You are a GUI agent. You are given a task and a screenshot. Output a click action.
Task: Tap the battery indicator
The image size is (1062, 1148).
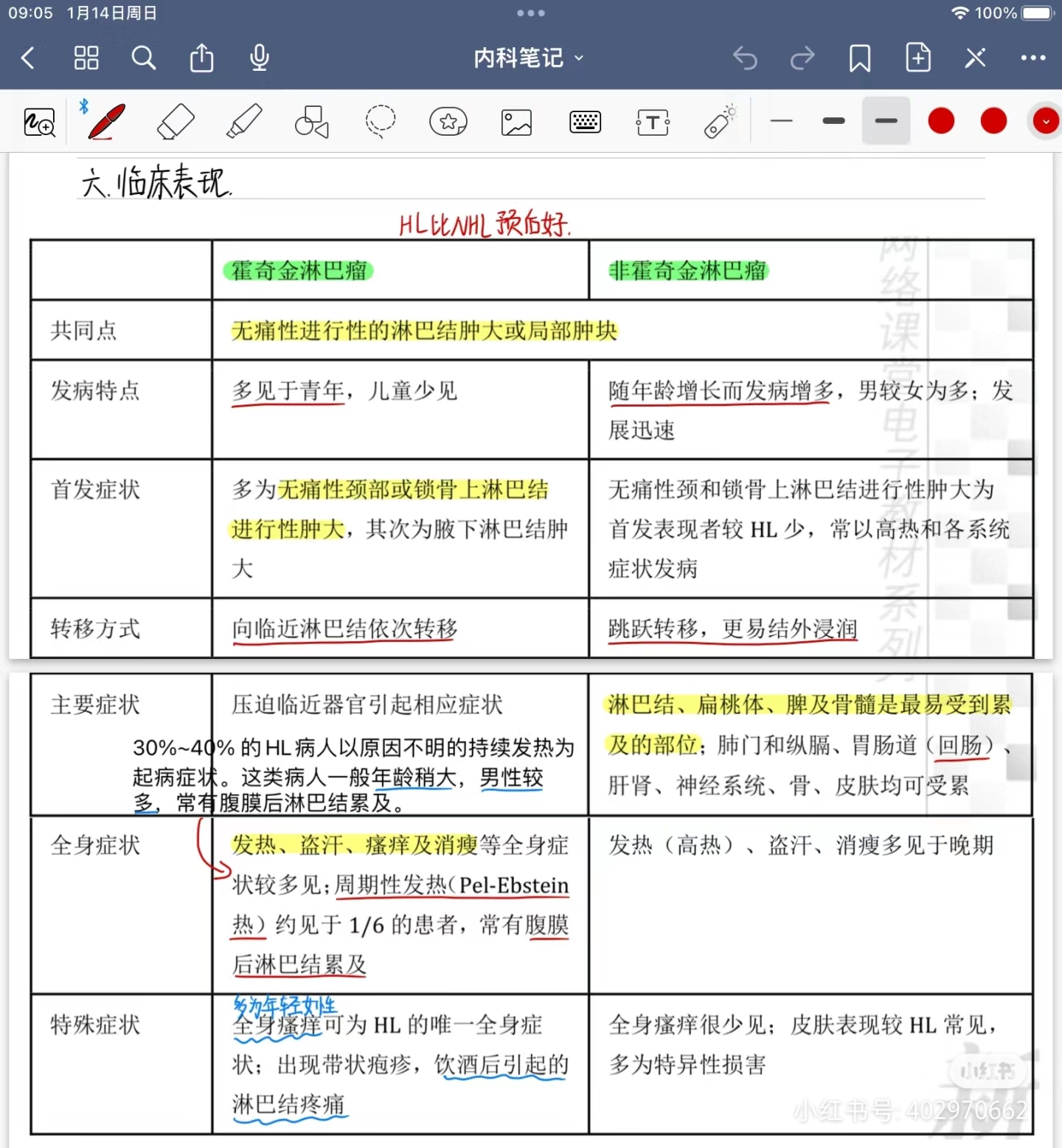pos(1038,13)
